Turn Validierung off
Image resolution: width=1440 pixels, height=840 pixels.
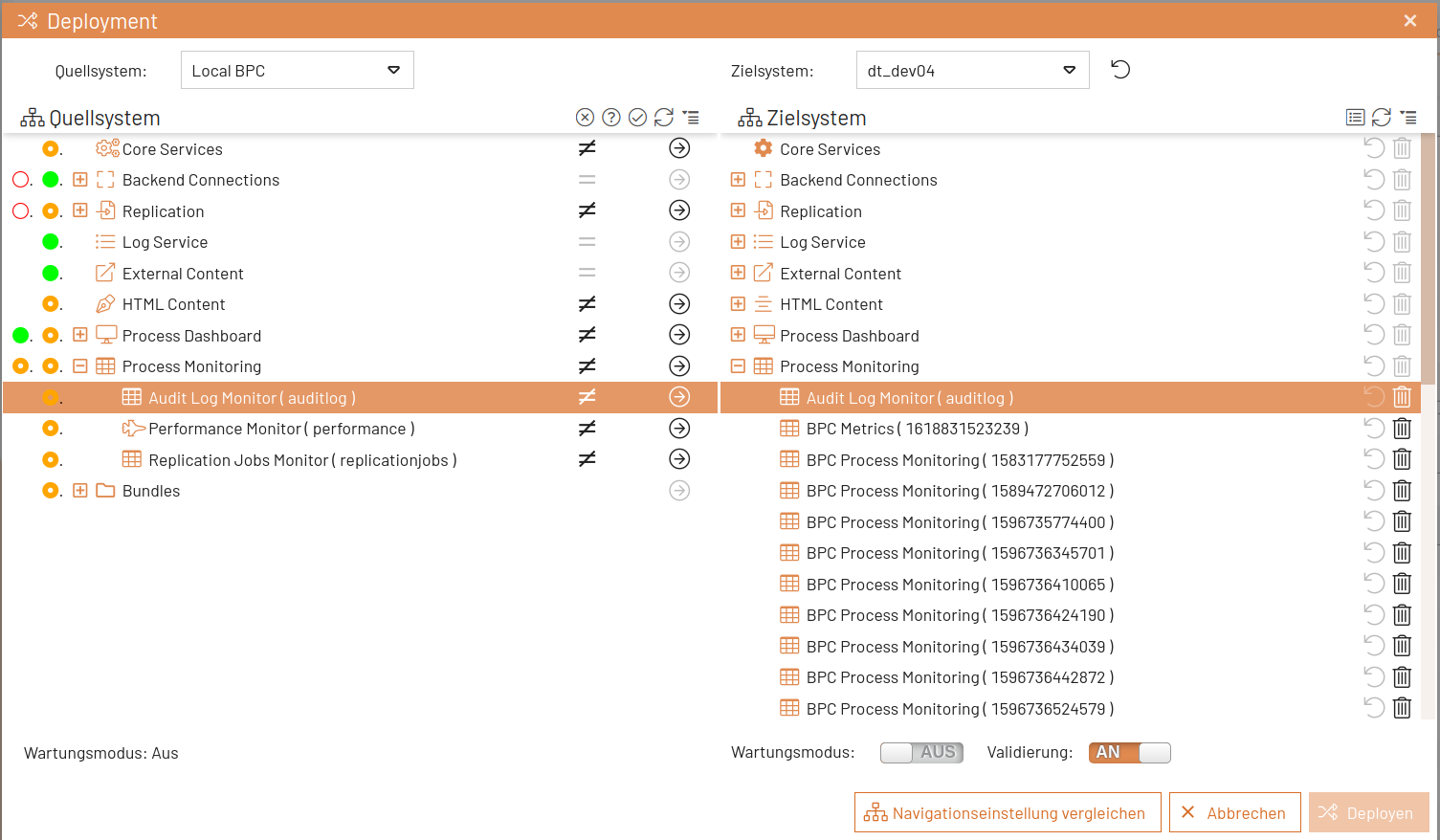point(1129,752)
